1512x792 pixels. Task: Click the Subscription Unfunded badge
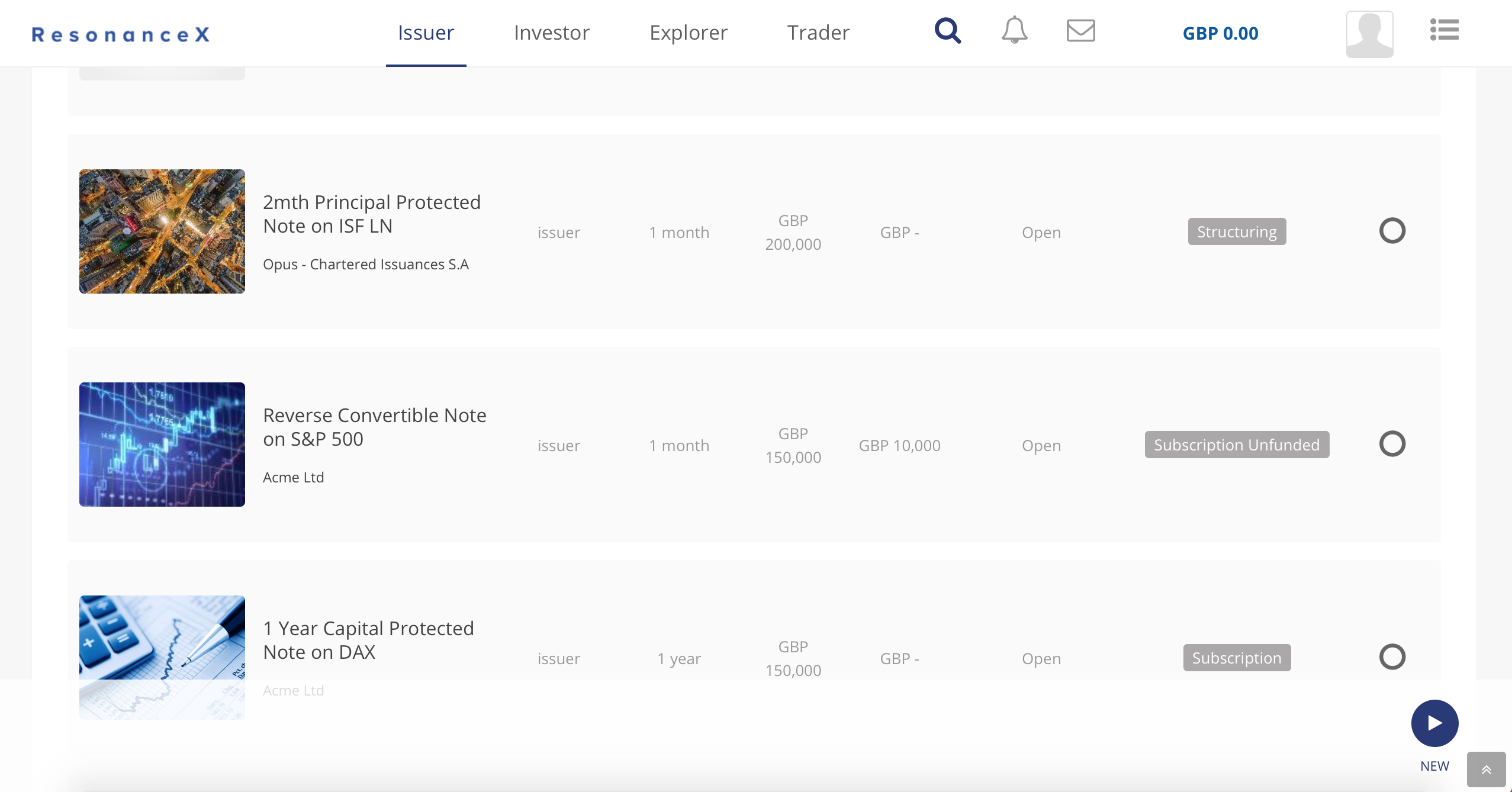tap(1237, 445)
